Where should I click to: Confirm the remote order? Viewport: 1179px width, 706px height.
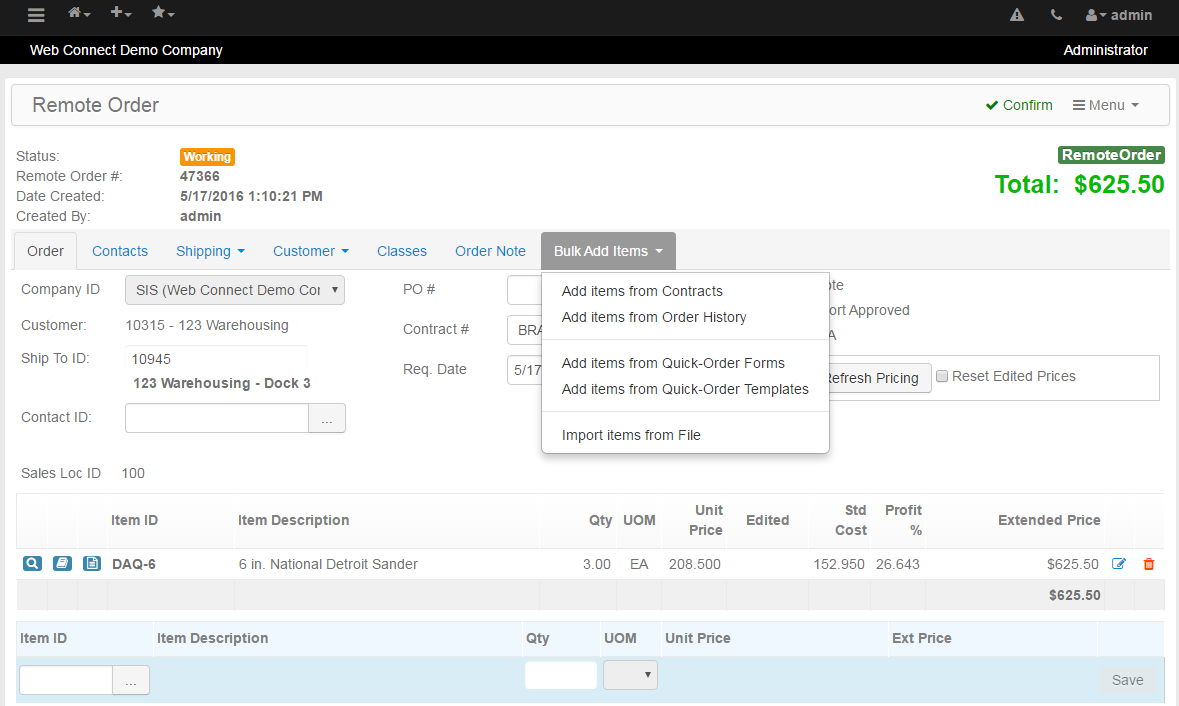click(1019, 105)
